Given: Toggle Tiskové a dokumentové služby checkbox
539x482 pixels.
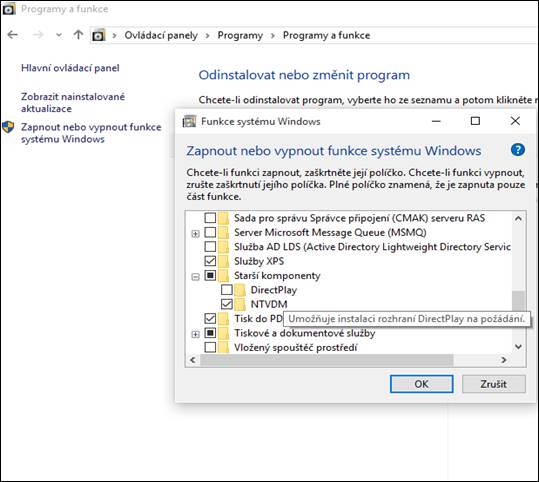Looking at the screenshot, I should click(210, 333).
